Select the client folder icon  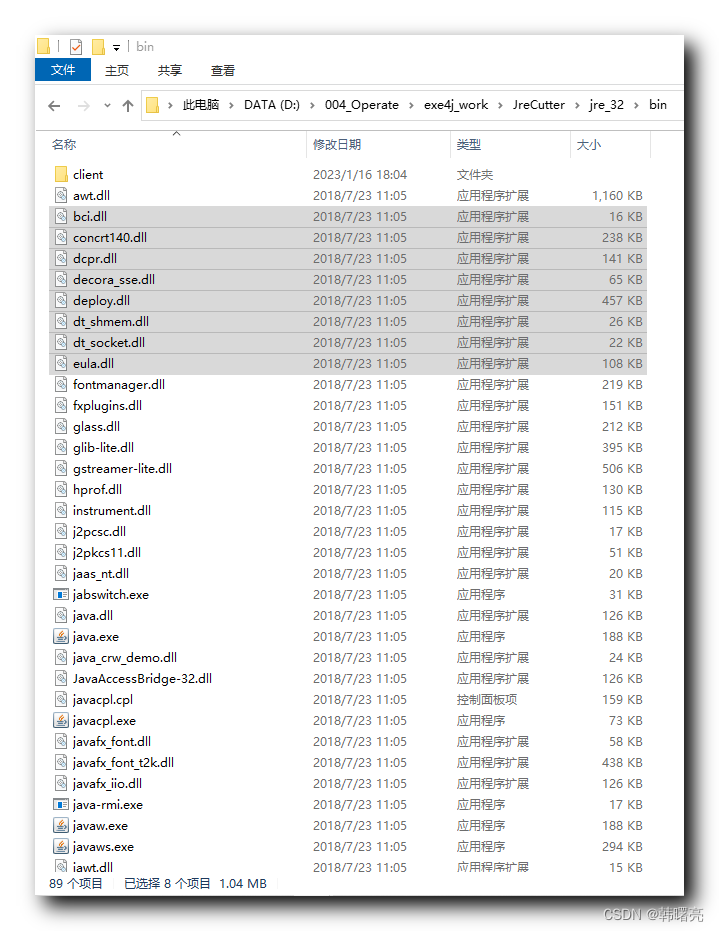point(61,175)
